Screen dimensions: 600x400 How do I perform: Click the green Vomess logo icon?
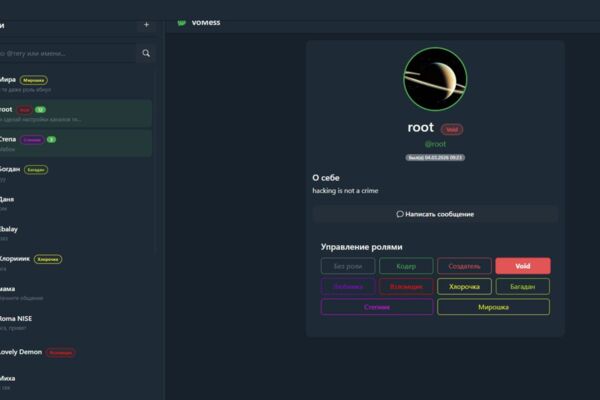tap(182, 23)
